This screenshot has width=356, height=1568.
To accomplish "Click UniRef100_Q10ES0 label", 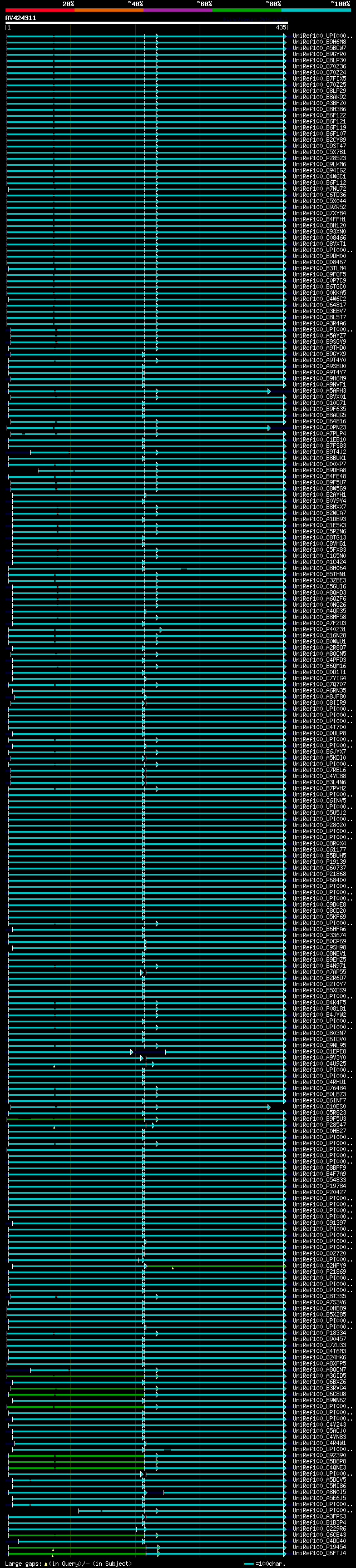I will click(319, 1106).
